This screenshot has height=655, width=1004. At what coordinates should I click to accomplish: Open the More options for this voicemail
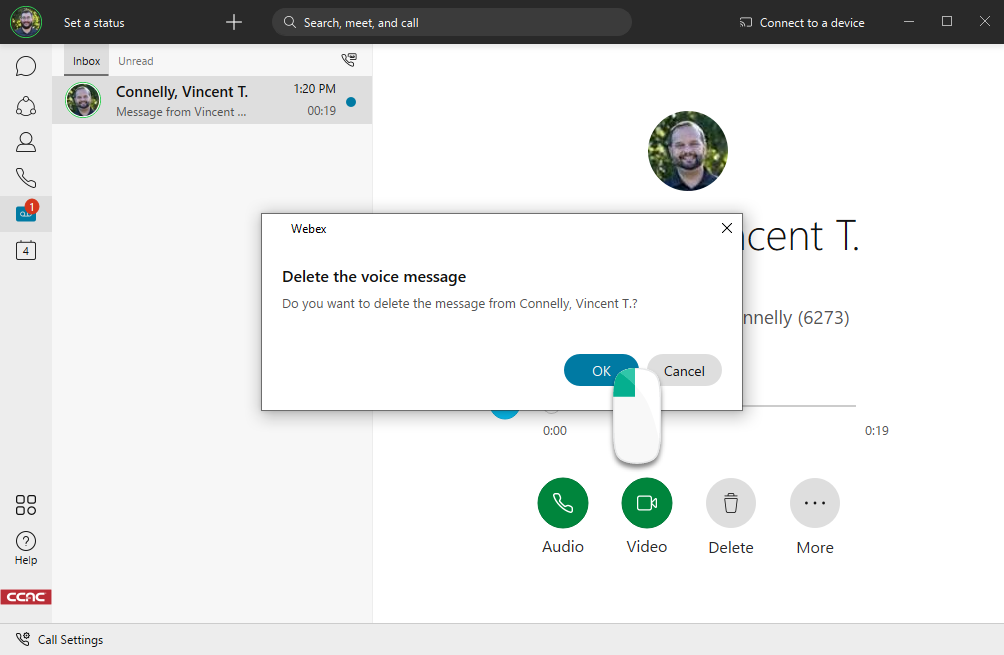[814, 503]
